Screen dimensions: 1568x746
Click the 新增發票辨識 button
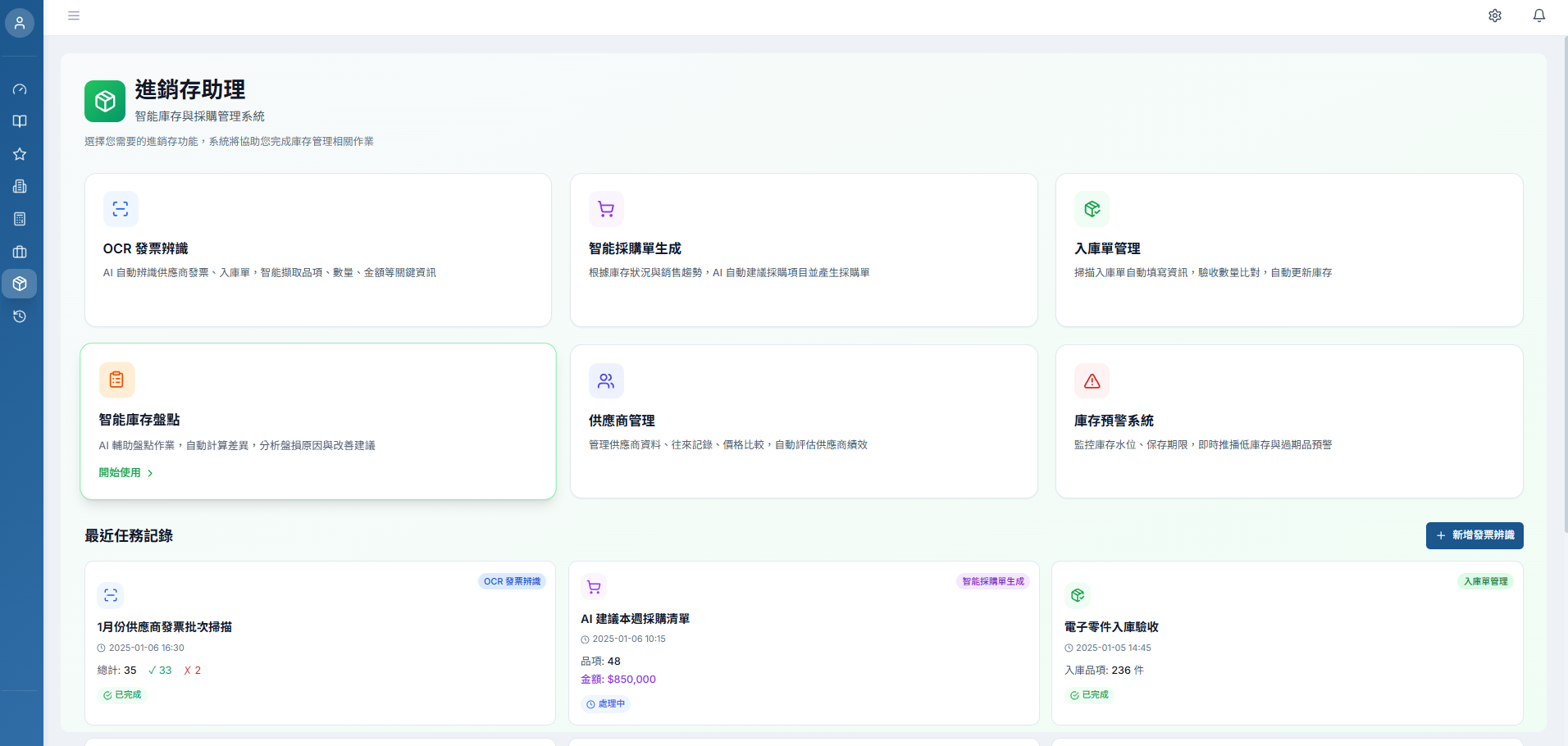pos(1475,535)
